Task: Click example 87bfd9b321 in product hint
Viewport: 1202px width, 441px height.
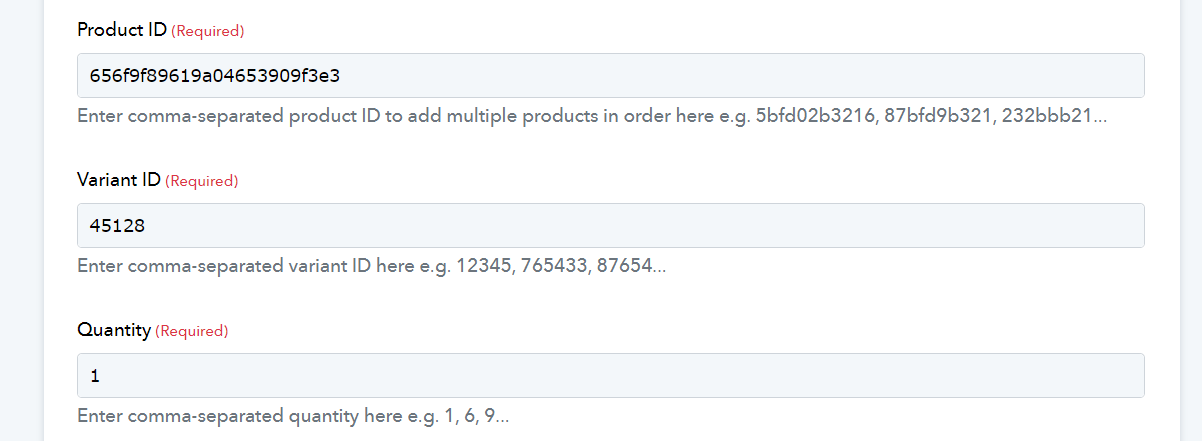Action: 939,115
